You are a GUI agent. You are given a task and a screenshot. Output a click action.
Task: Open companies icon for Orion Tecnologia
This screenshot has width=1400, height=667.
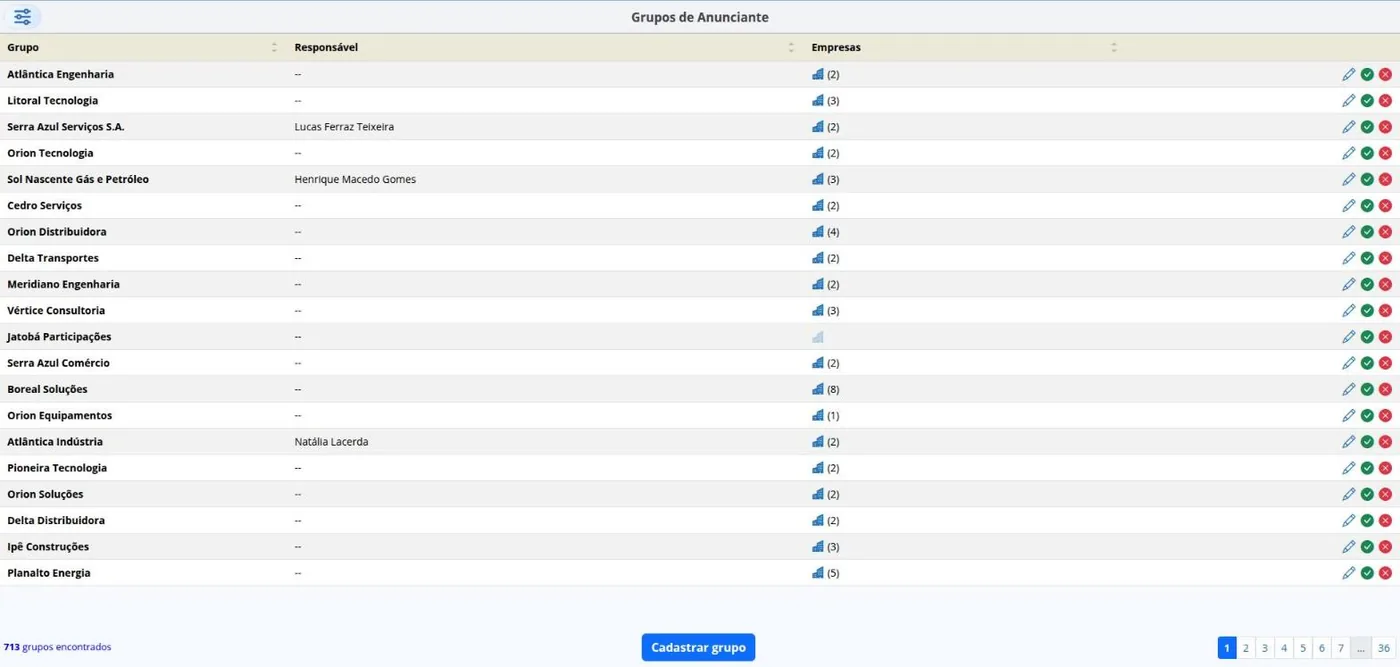(818, 153)
